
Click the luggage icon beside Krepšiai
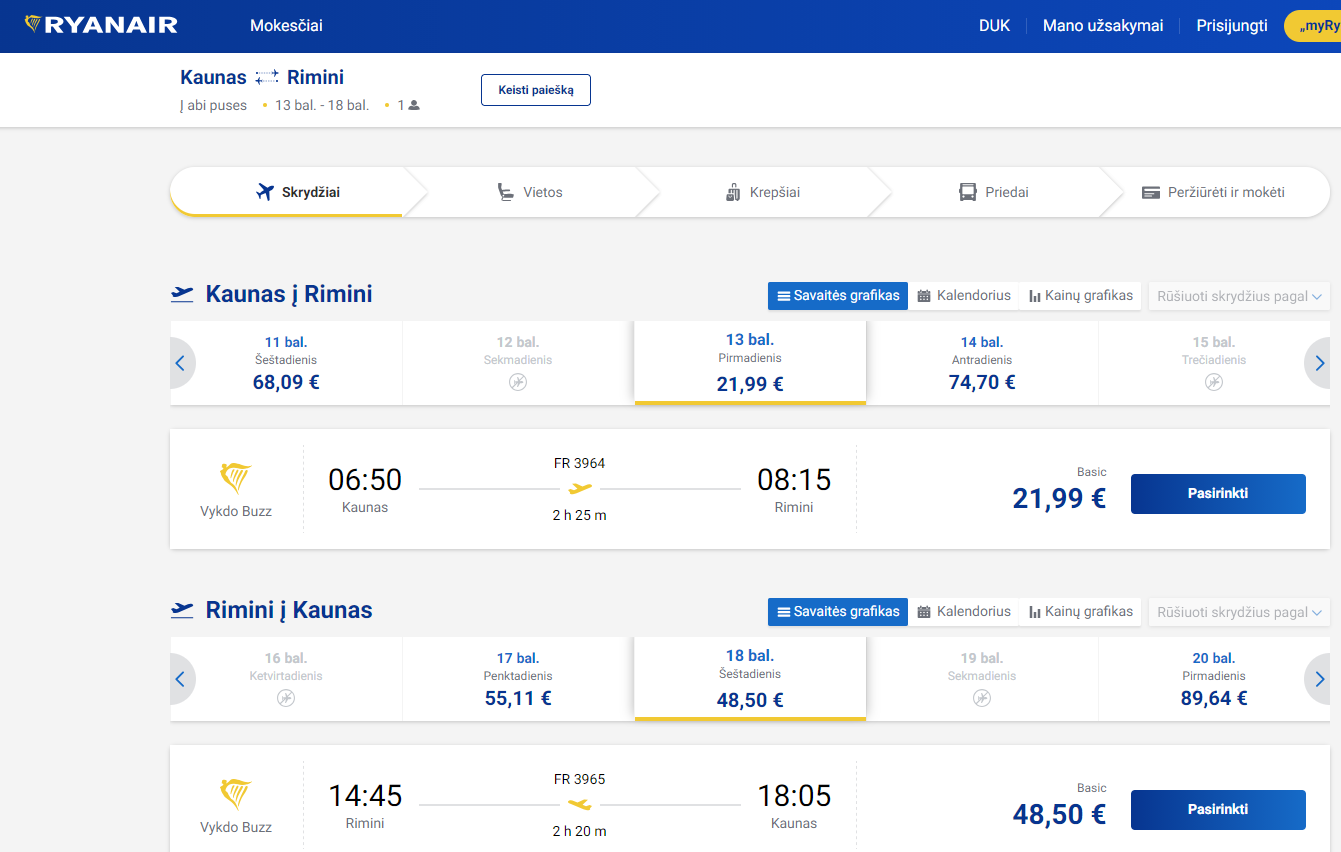733,192
